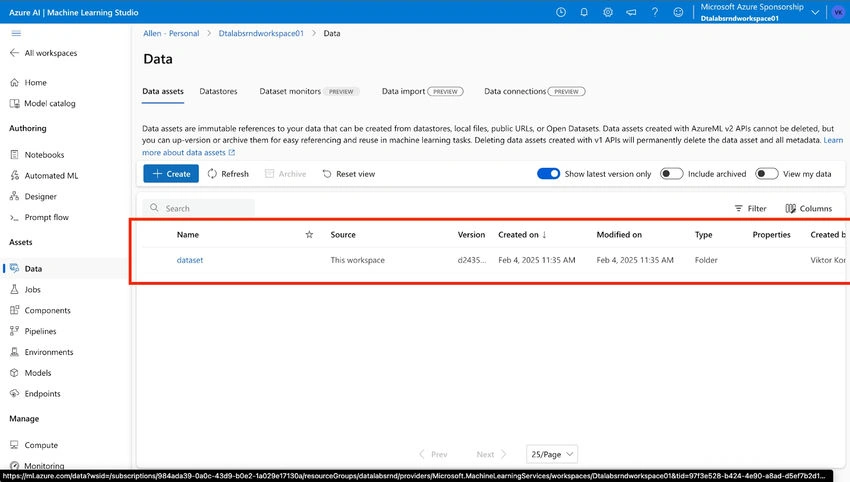Click the 'Folder' type cell

tap(706, 260)
